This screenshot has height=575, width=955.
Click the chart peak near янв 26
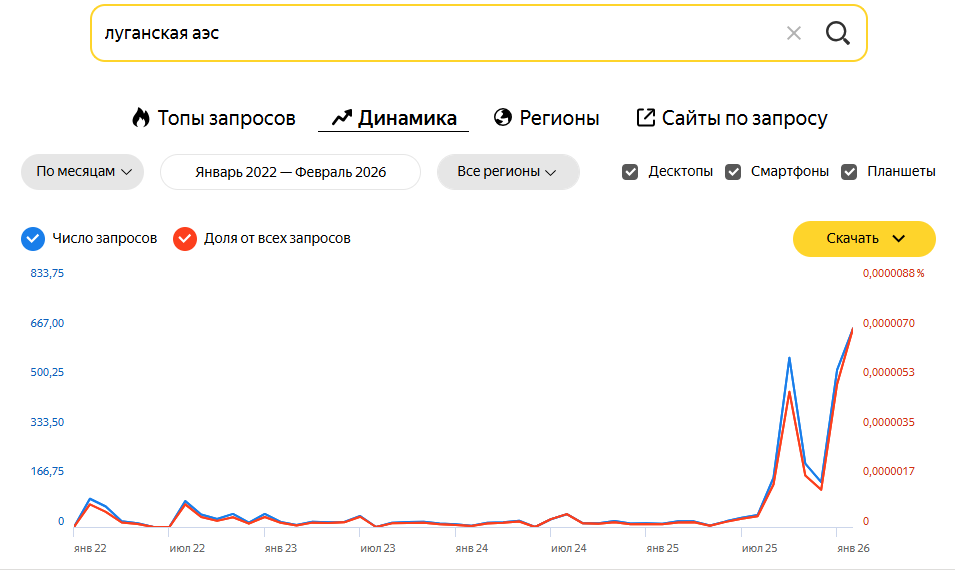pos(852,327)
